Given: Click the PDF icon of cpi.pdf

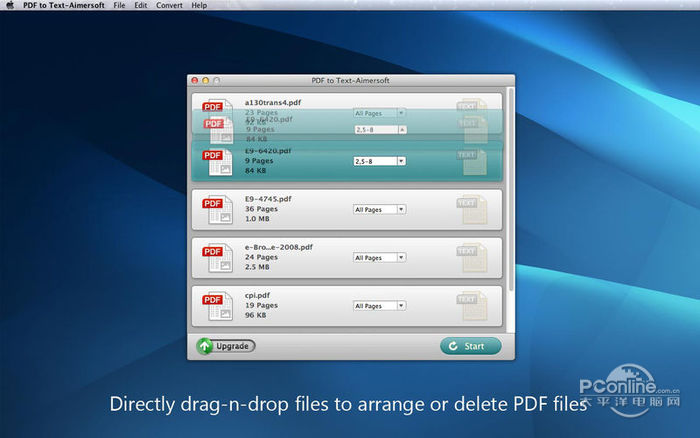Looking at the screenshot, I should [x=217, y=306].
